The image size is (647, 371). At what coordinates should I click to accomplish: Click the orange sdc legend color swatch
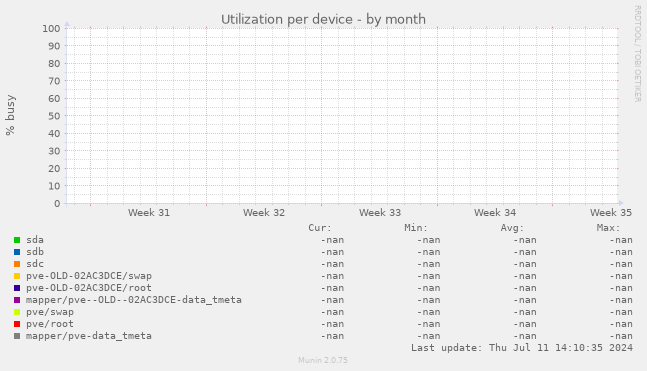(17, 264)
